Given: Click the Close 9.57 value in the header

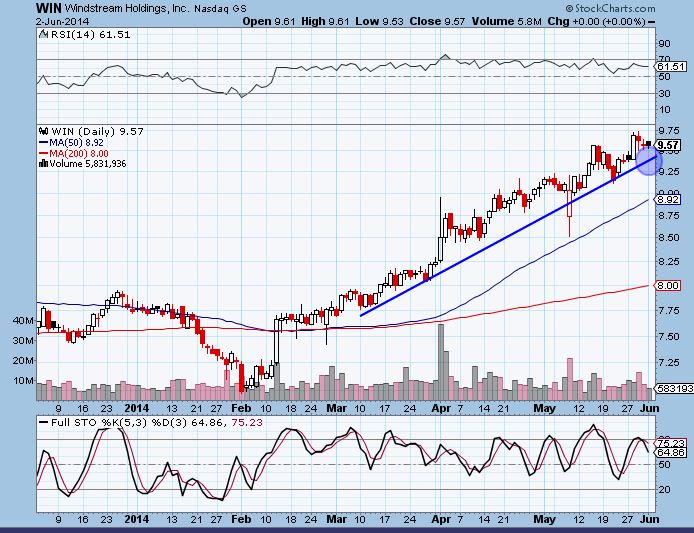Looking at the screenshot, I should point(437,21).
